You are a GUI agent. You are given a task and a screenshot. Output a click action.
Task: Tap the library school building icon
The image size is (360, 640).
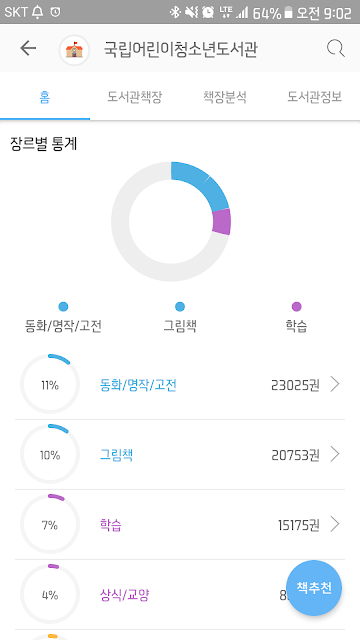click(74, 50)
